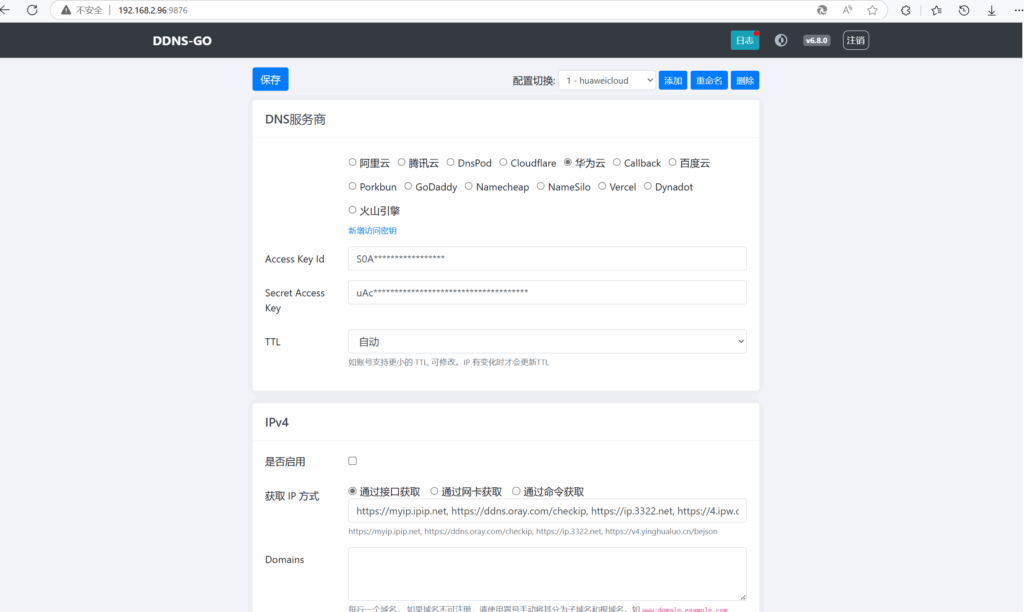This screenshot has width=1024, height=612.
Task: Choose 通过网卡获取 IP method
Action: tap(432, 491)
